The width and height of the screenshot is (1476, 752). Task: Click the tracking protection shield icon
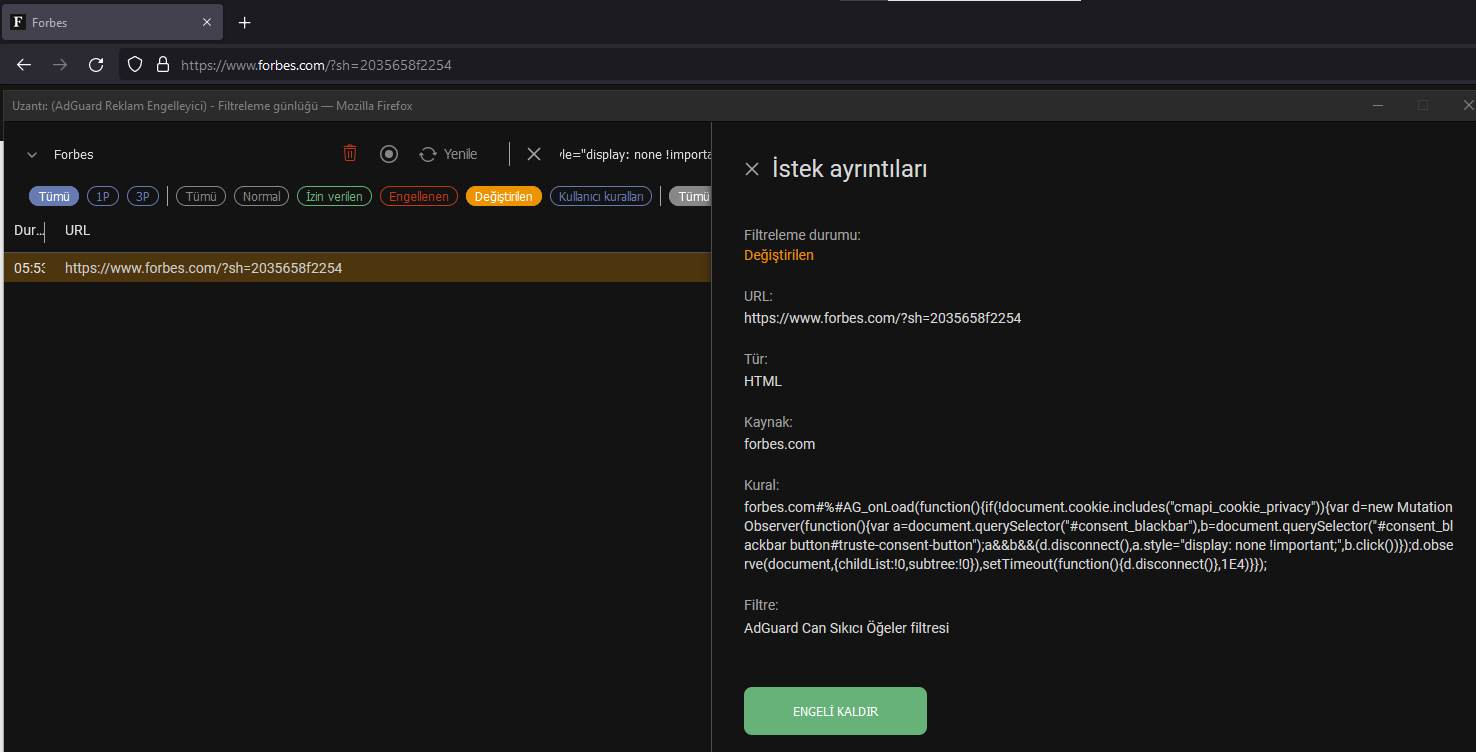point(134,64)
